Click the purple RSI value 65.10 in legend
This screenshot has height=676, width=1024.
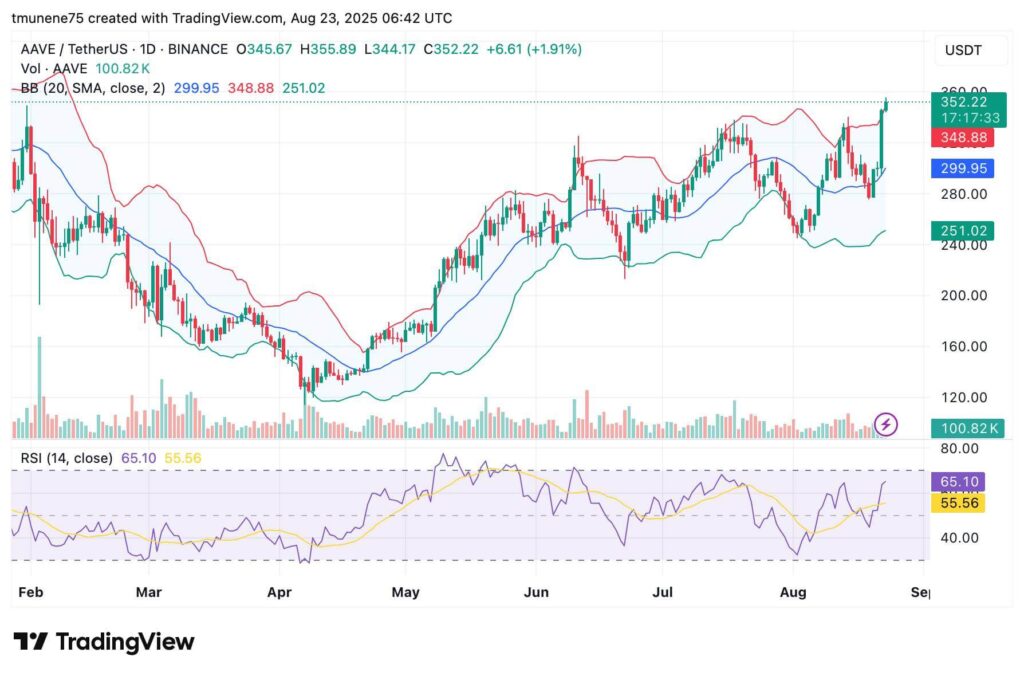tap(138, 459)
